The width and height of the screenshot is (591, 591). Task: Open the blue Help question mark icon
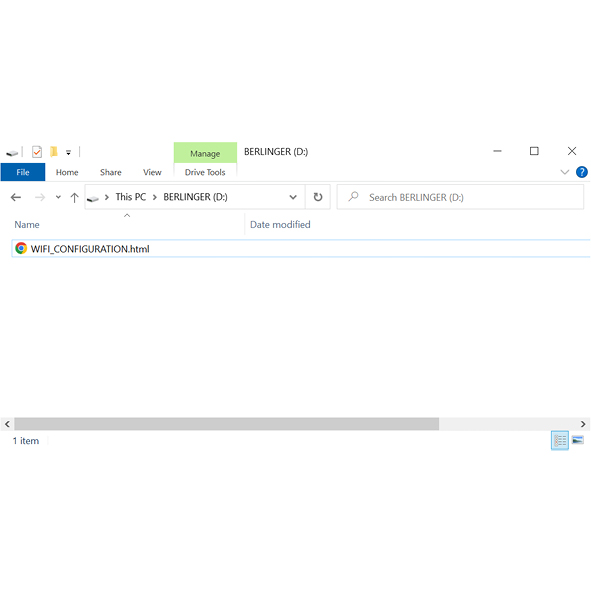582,172
